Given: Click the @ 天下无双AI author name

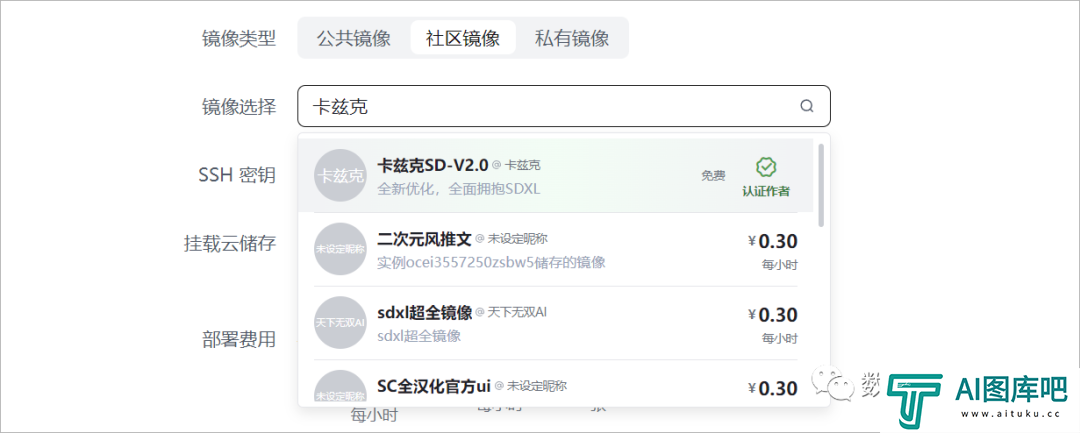Looking at the screenshot, I should 511,313.
